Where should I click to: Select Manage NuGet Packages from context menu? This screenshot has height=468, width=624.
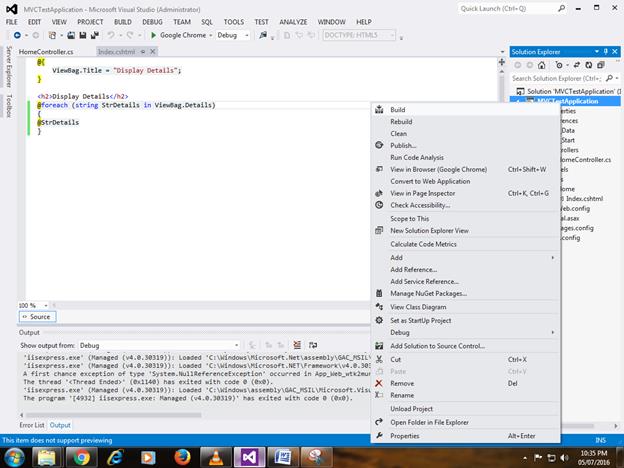tap(428, 293)
